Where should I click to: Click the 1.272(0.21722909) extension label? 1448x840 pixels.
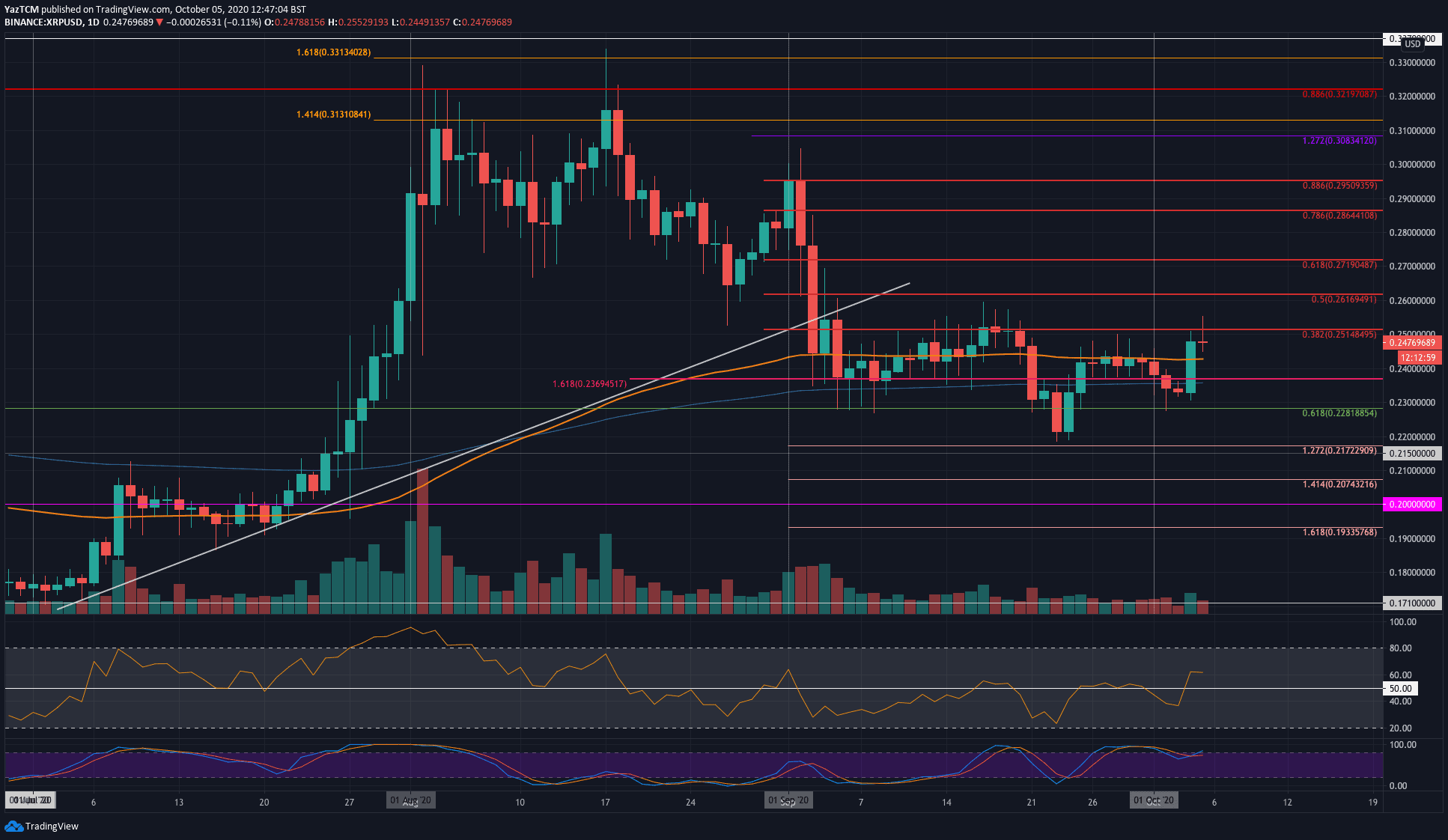1339,451
